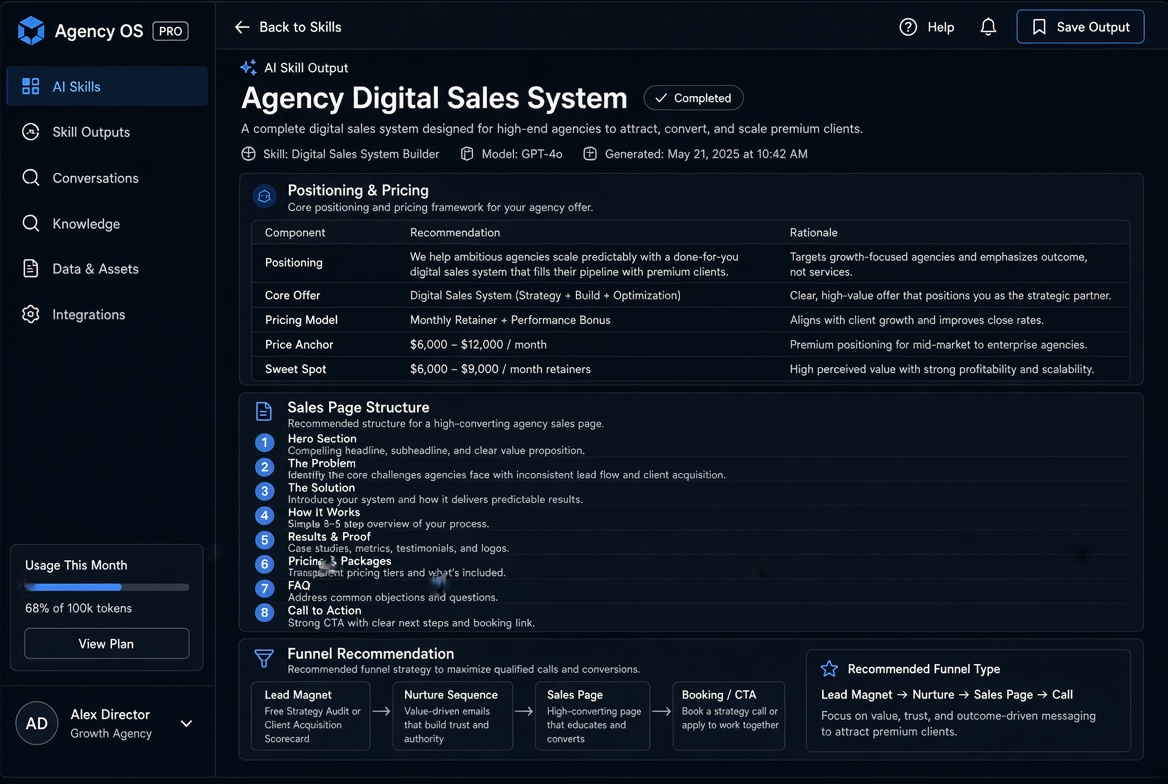Click the Knowledge magnifier icon
This screenshot has height=784, width=1168.
pos(31,223)
